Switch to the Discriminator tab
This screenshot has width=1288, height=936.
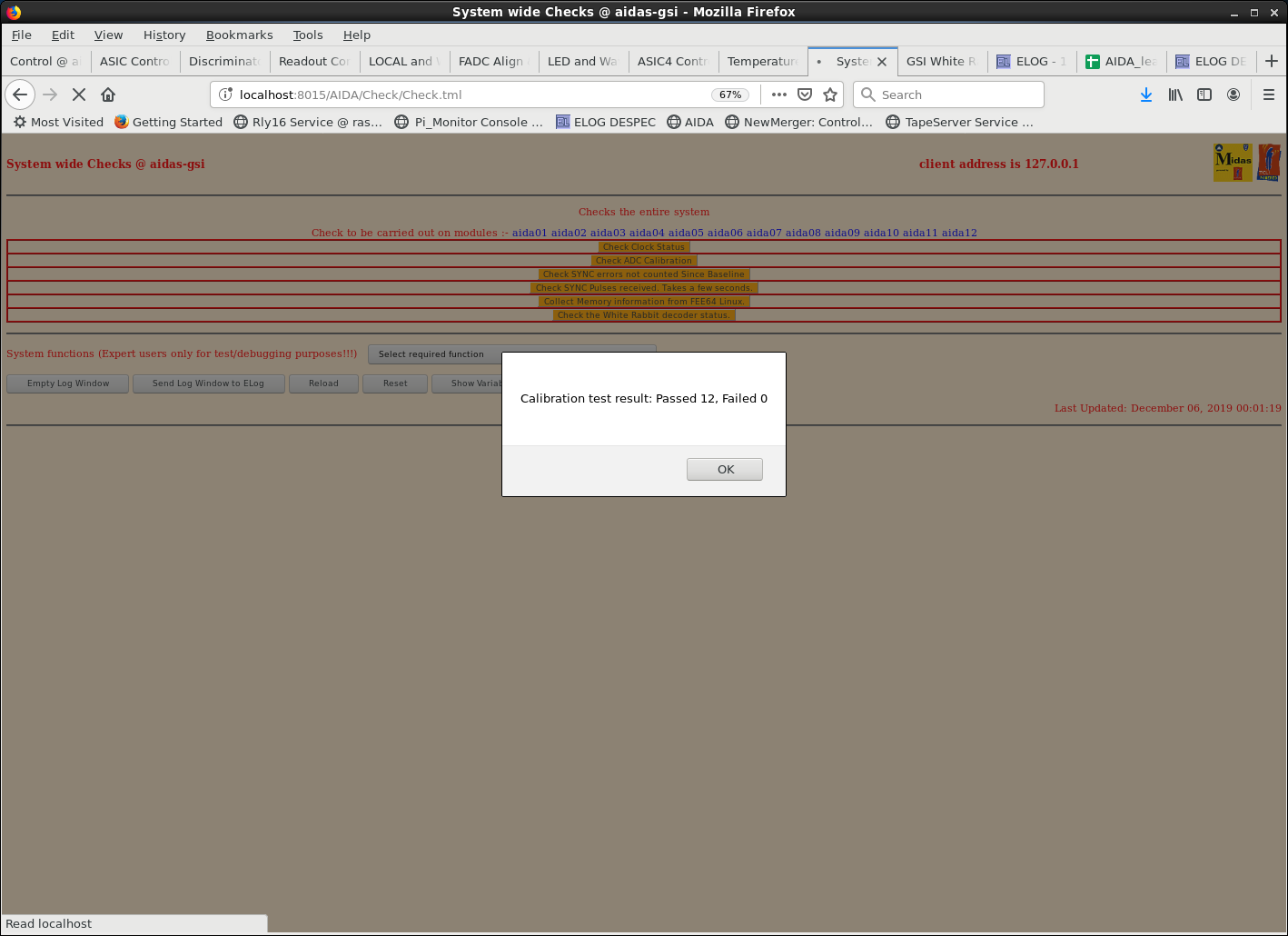224,62
